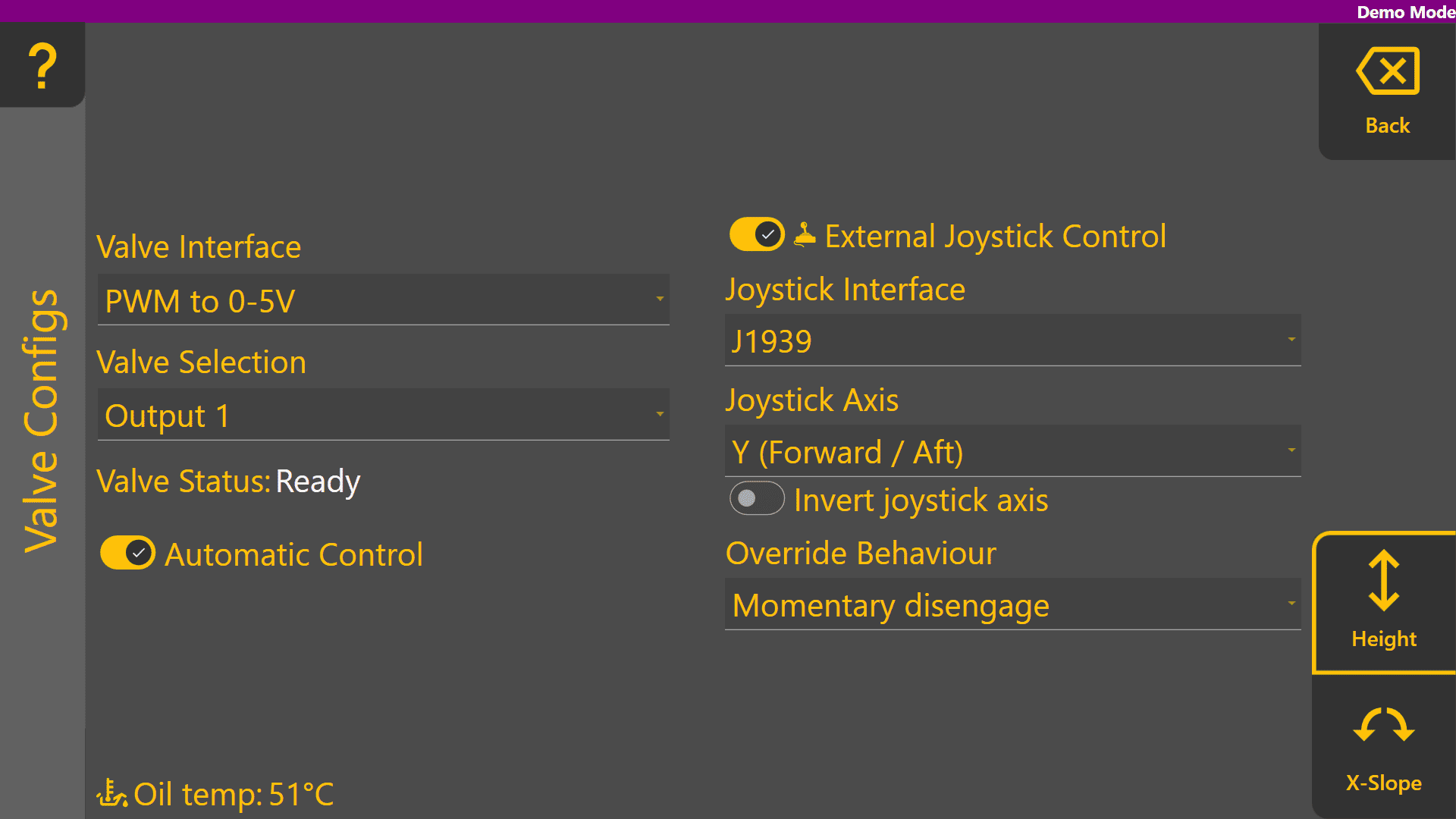
Task: Click the Back arrow icon
Action: [1388, 71]
